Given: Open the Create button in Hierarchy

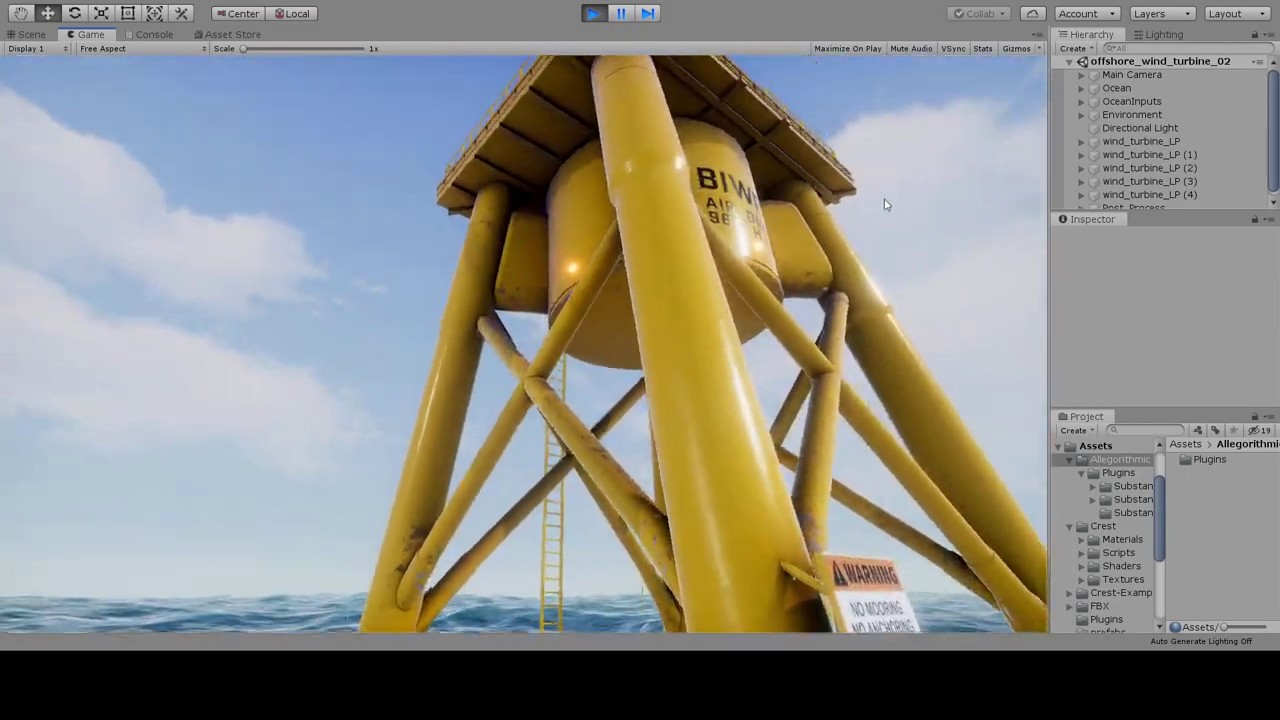Looking at the screenshot, I should [1076, 48].
